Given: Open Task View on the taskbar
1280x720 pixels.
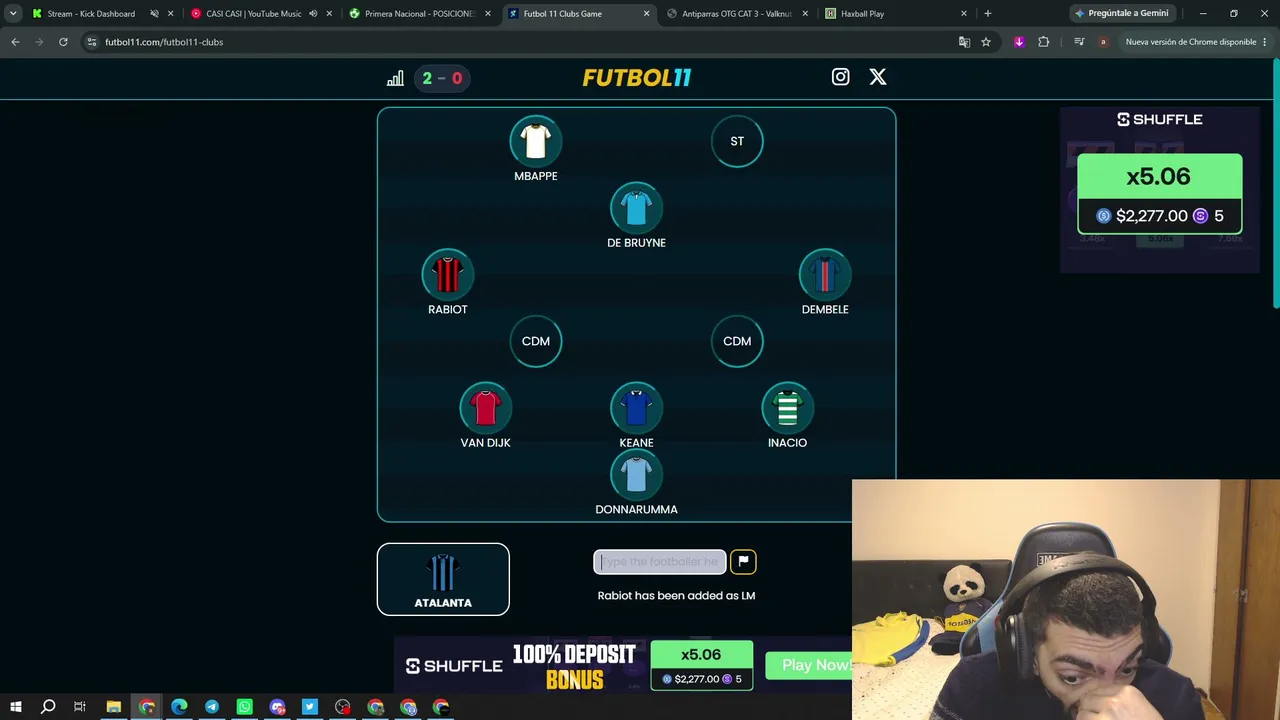Looking at the screenshot, I should (x=80, y=707).
